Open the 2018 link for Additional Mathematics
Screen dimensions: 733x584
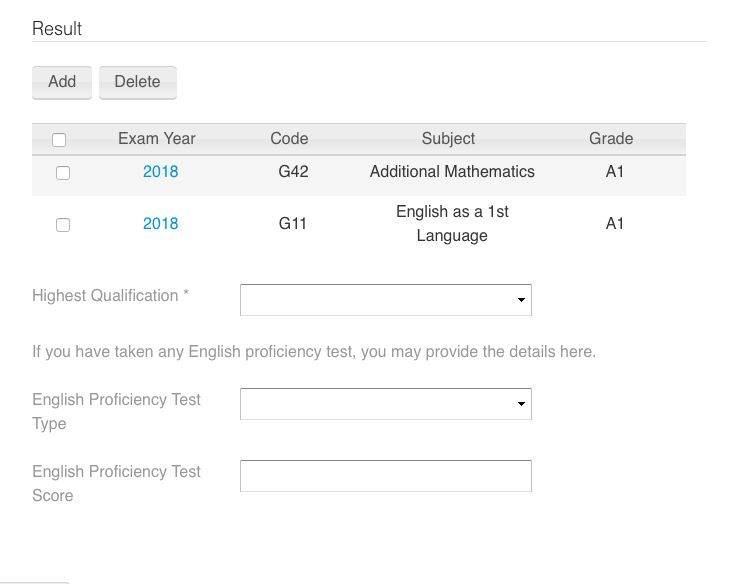click(160, 172)
